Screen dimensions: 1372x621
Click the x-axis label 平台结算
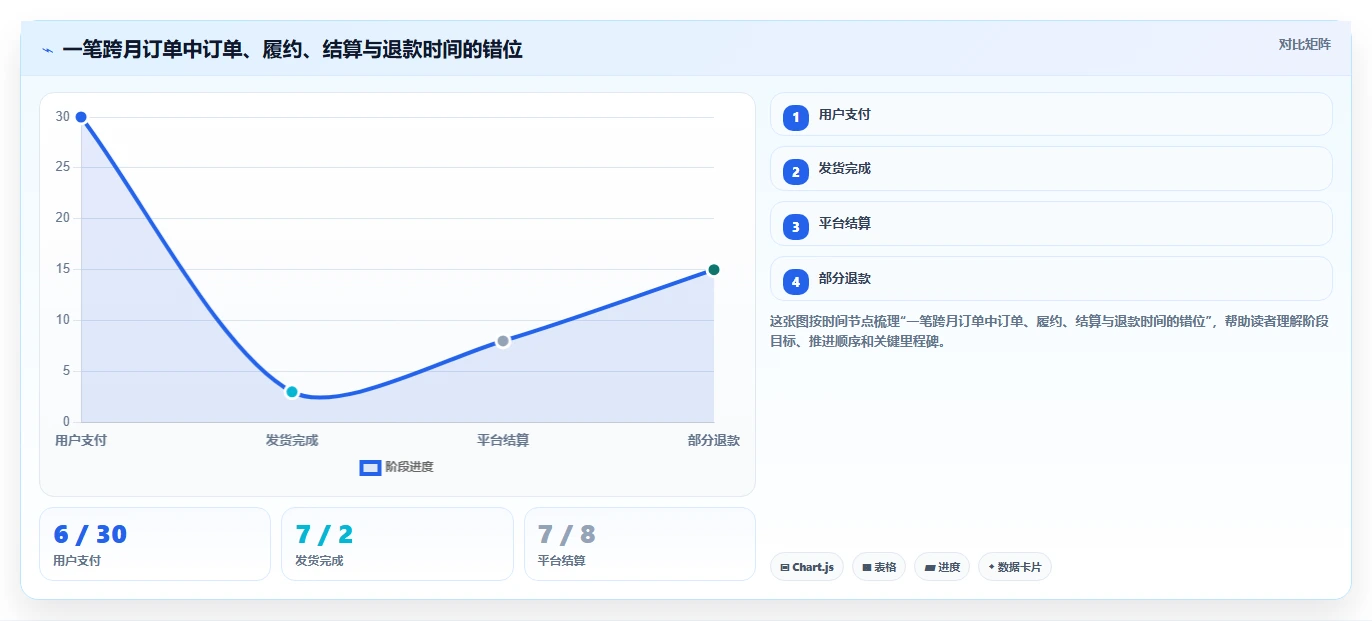tap(503, 440)
